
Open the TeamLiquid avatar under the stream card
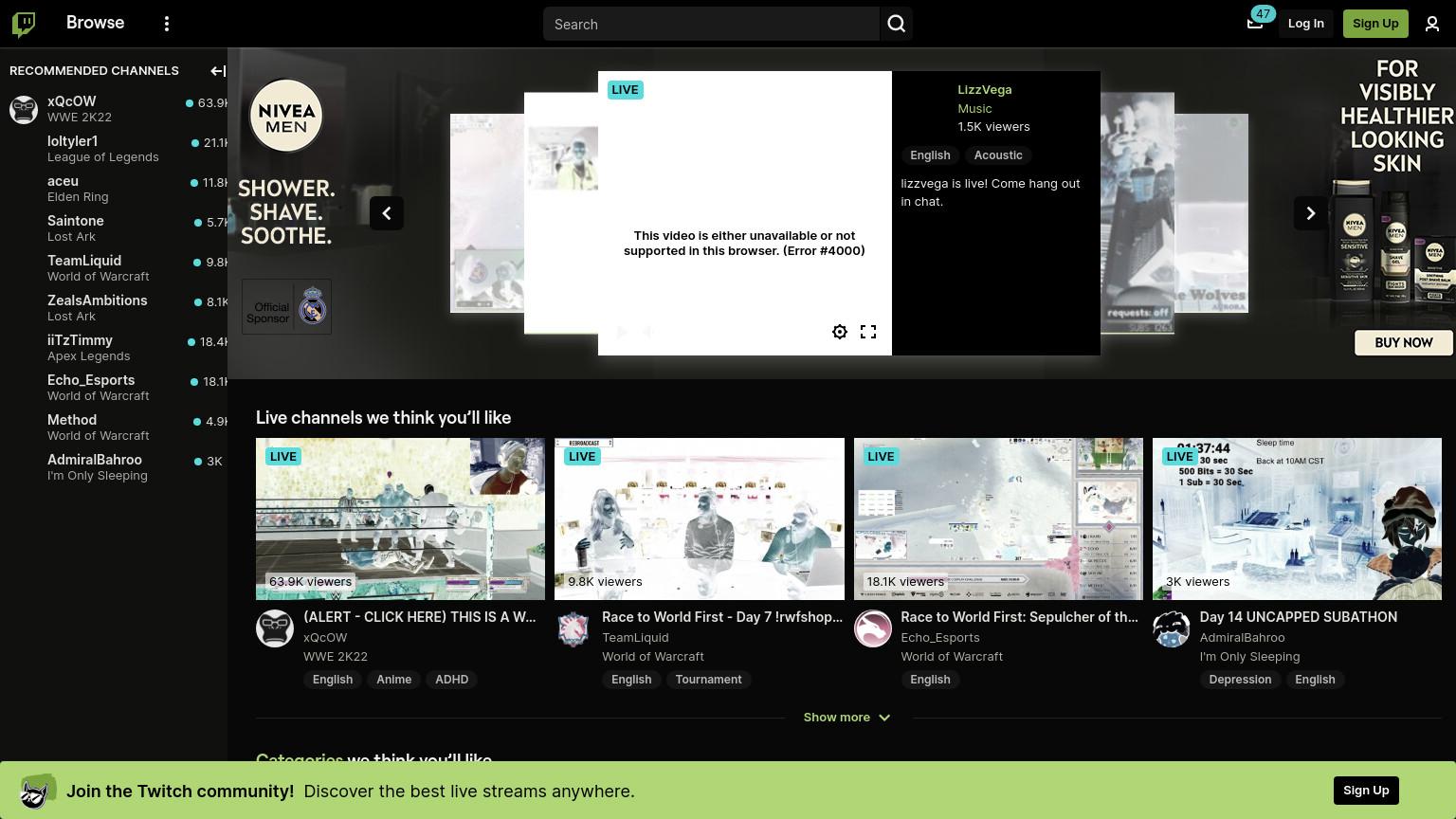click(573, 628)
